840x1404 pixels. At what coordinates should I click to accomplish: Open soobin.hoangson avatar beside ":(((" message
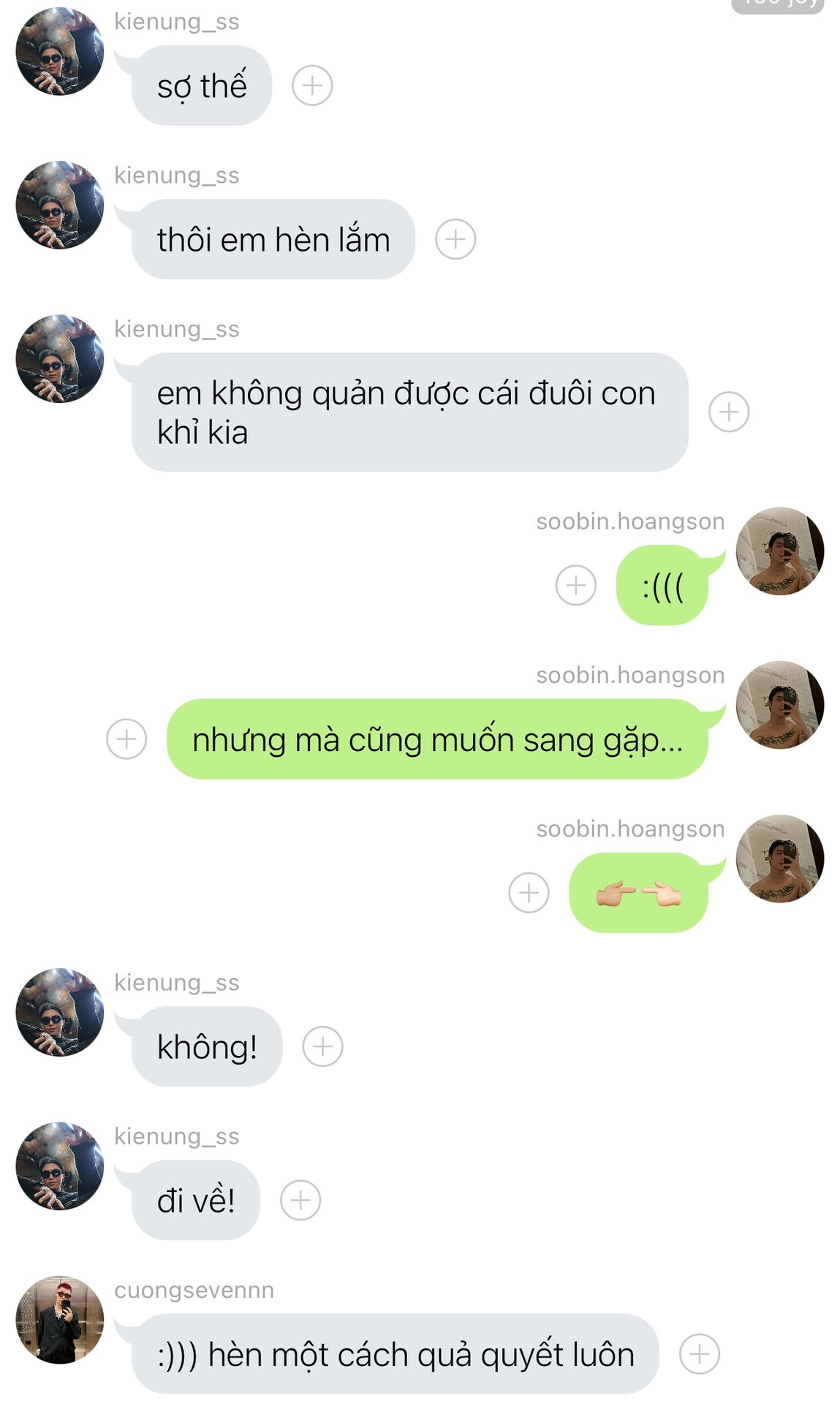click(780, 551)
